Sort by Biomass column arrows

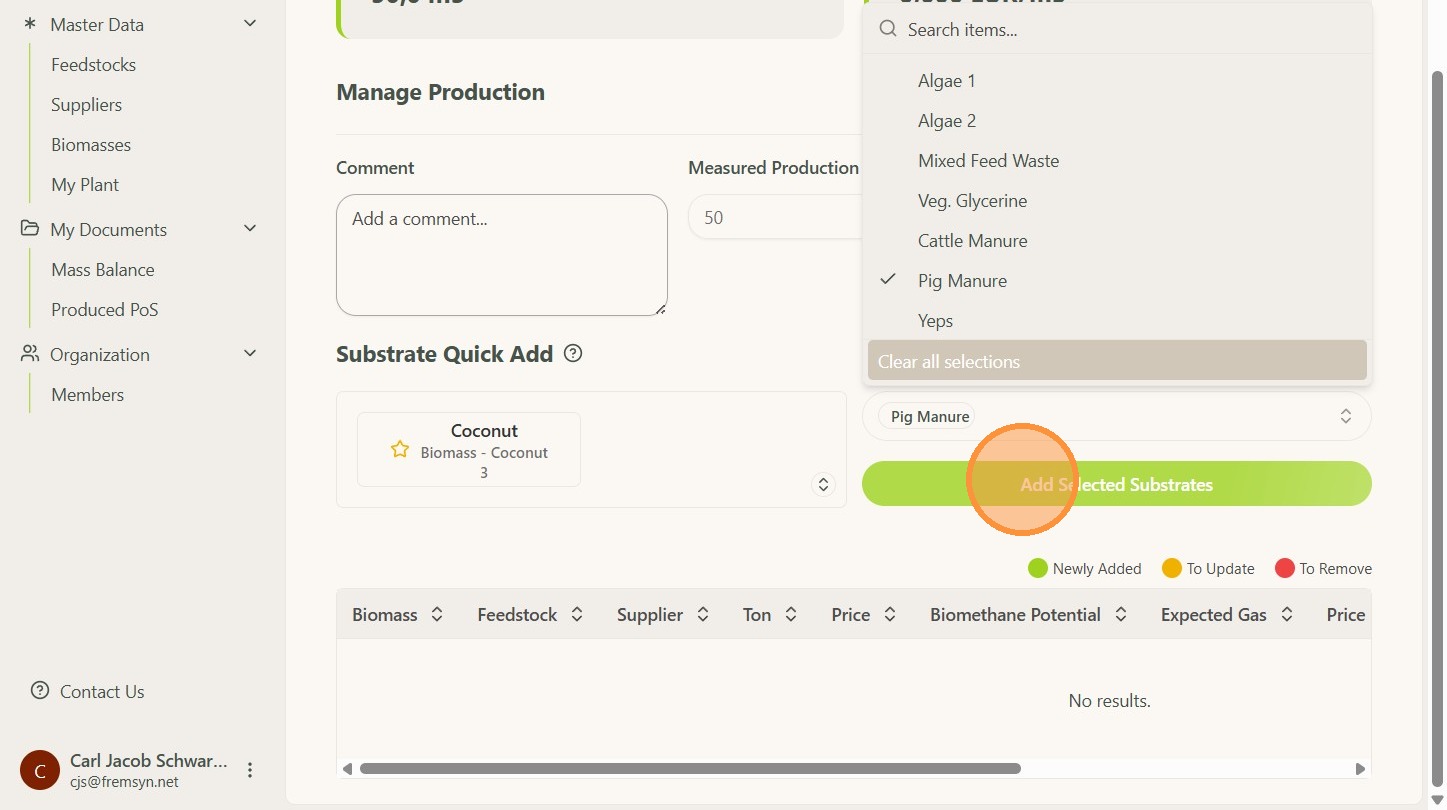pos(437,615)
